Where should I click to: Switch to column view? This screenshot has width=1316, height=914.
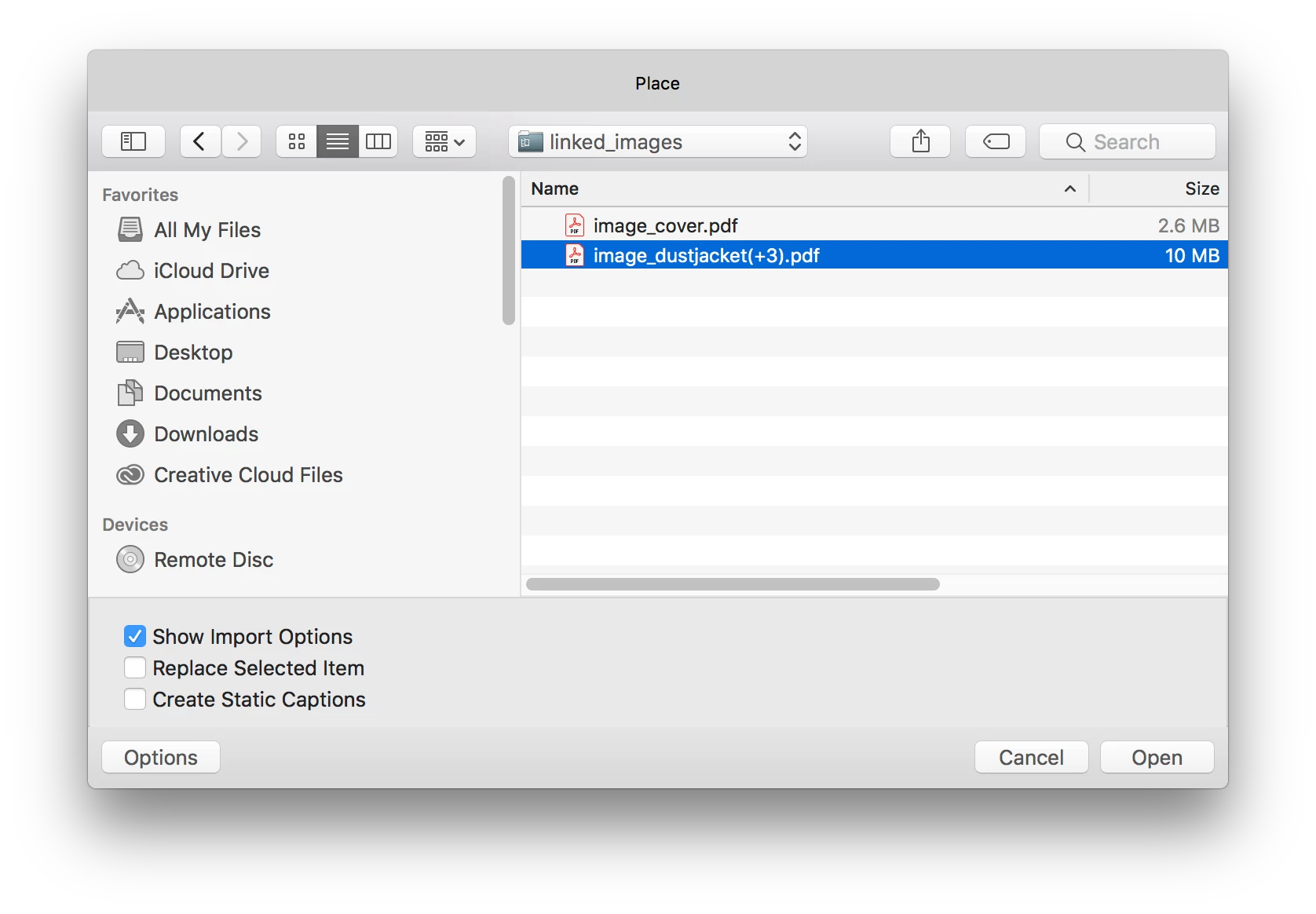click(378, 141)
